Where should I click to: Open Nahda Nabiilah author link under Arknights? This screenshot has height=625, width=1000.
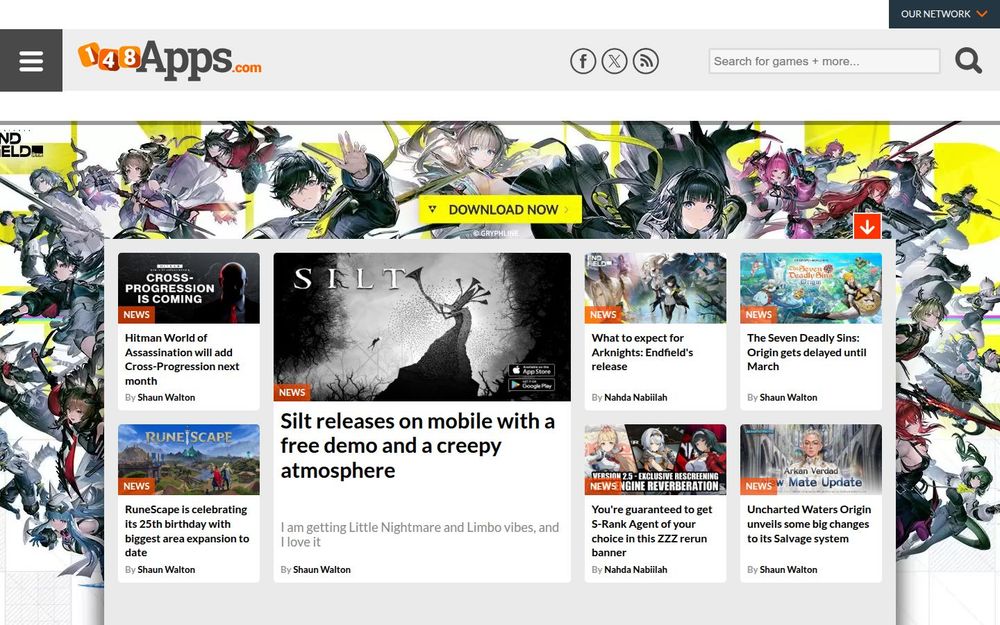[636, 397]
